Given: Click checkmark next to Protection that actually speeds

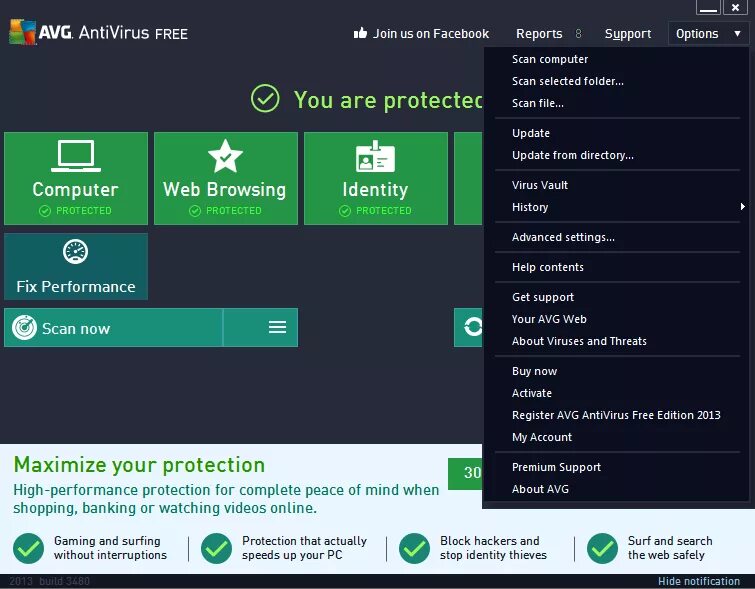Looking at the screenshot, I should [216, 548].
